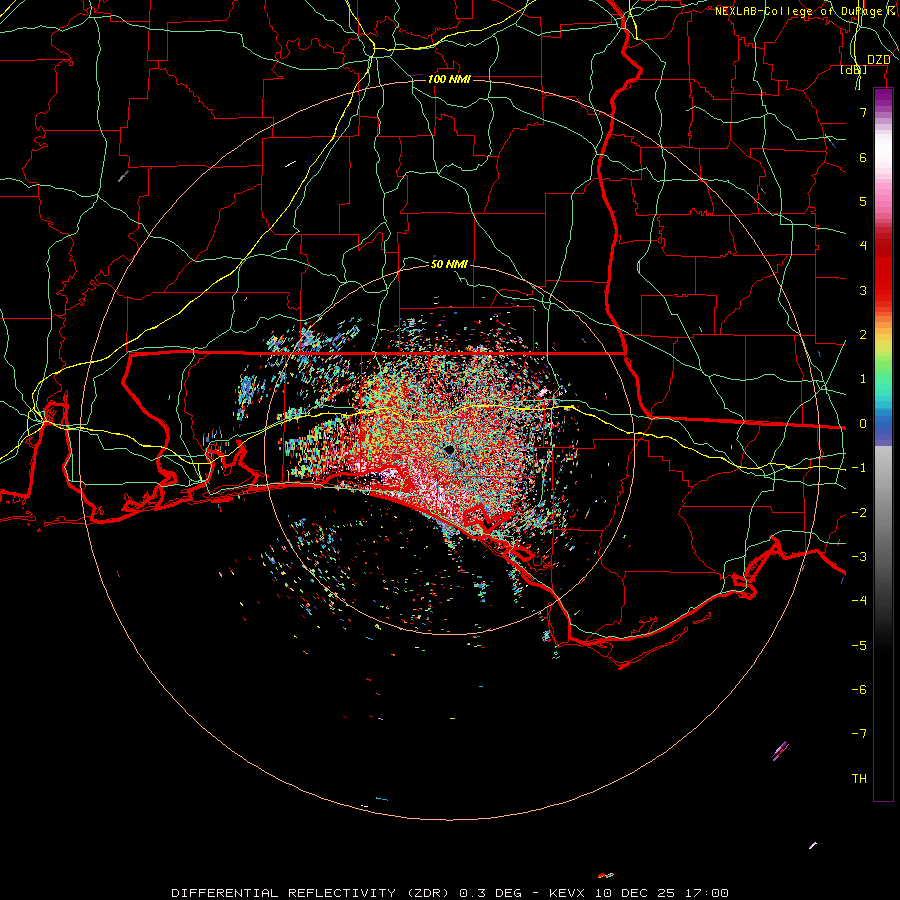
Task: Click the 'TH' label on color scale
Action: point(859,779)
